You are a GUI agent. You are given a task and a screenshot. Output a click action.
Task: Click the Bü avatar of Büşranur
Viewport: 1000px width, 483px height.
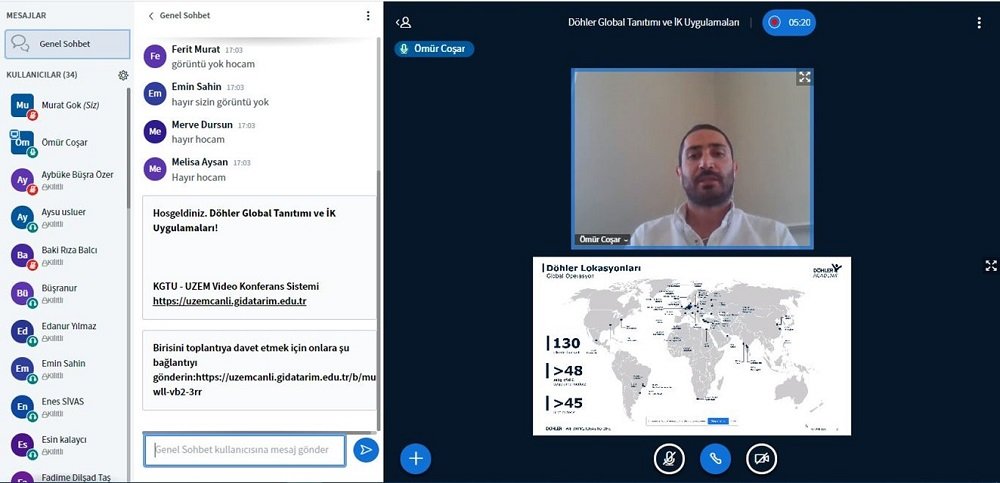point(22,294)
